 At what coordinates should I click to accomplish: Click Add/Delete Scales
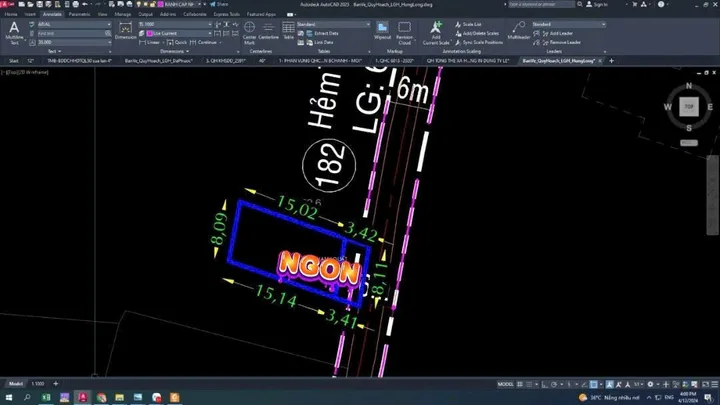click(477, 33)
